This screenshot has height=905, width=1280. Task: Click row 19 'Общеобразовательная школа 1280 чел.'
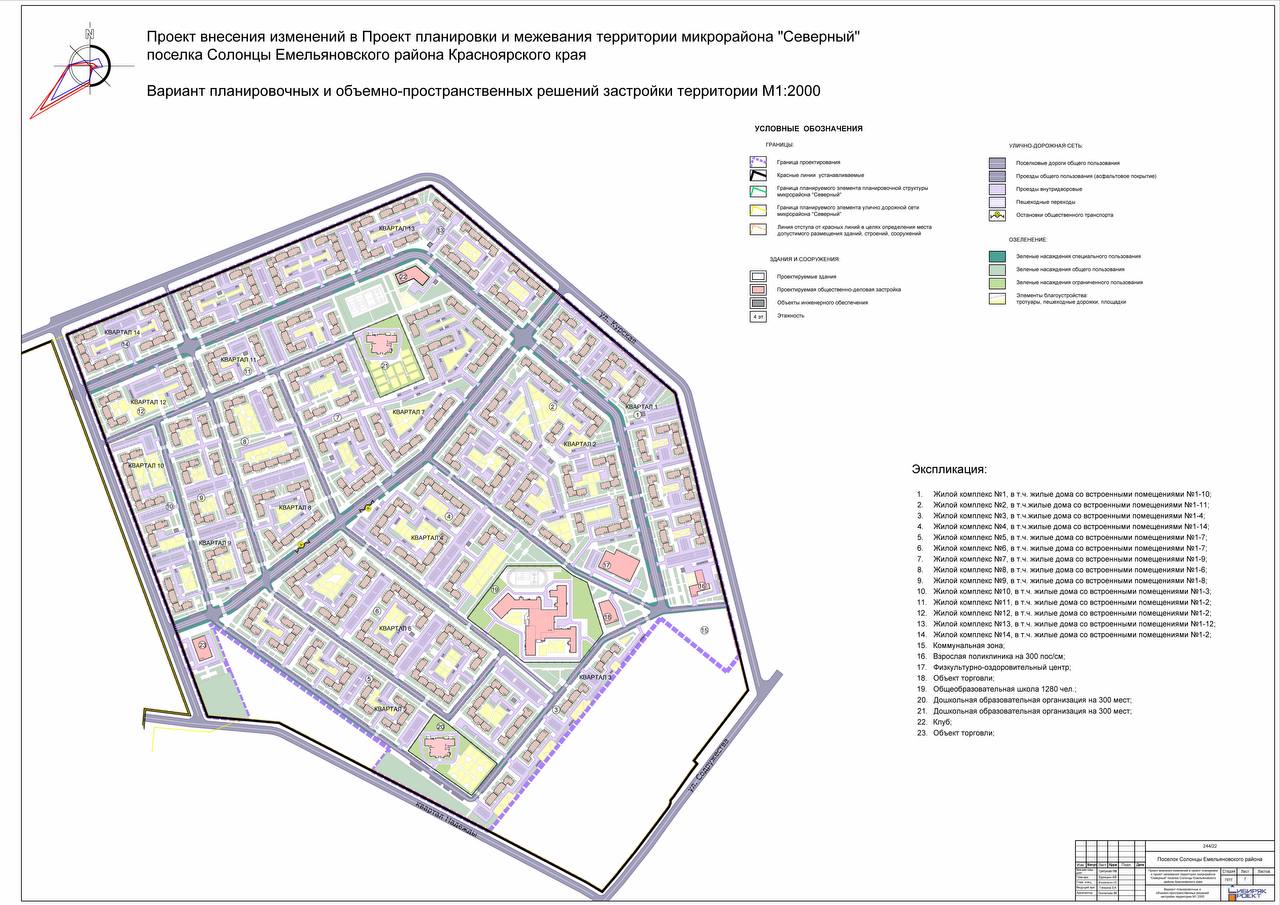(x=995, y=689)
